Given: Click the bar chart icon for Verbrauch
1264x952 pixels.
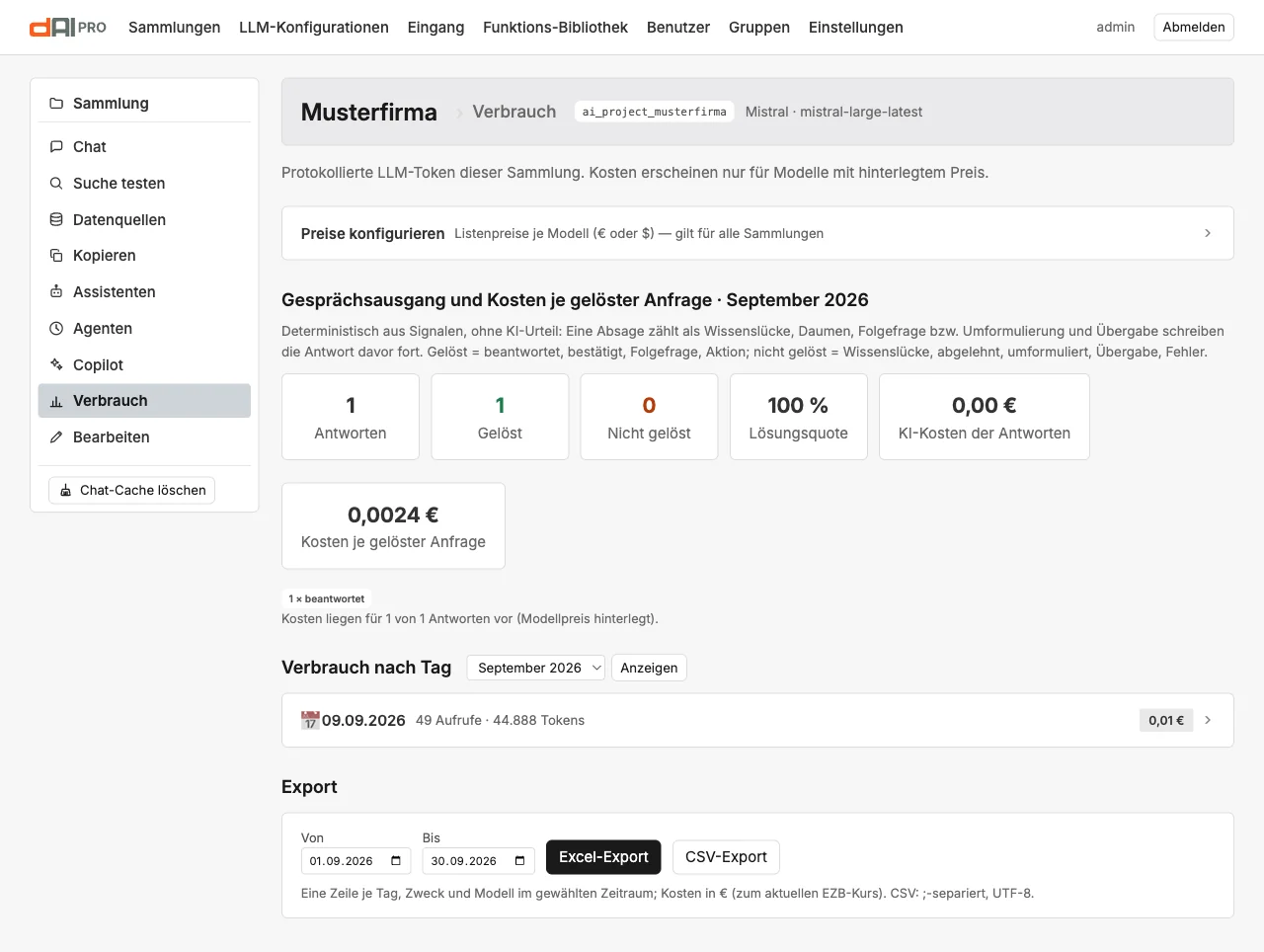Looking at the screenshot, I should pyautogui.click(x=56, y=401).
